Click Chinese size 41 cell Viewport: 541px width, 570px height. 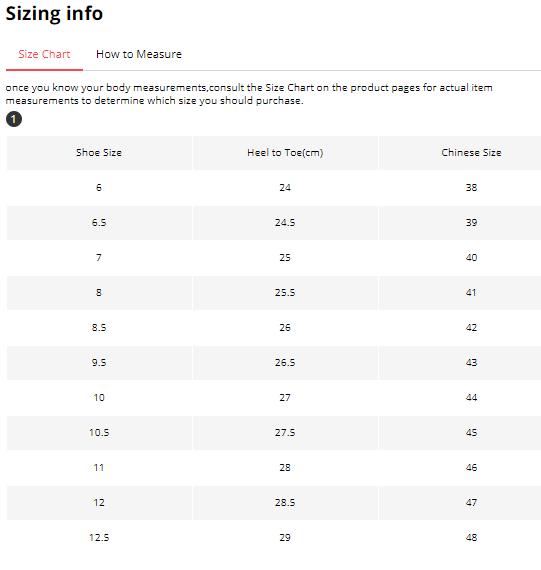coord(471,293)
